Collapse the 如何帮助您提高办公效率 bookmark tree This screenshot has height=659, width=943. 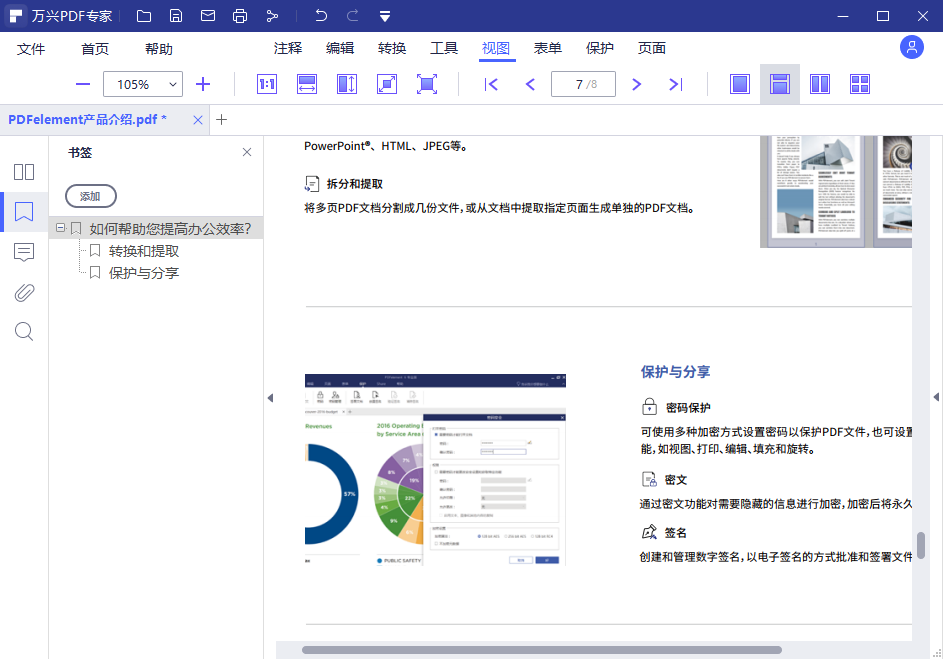[x=61, y=227]
